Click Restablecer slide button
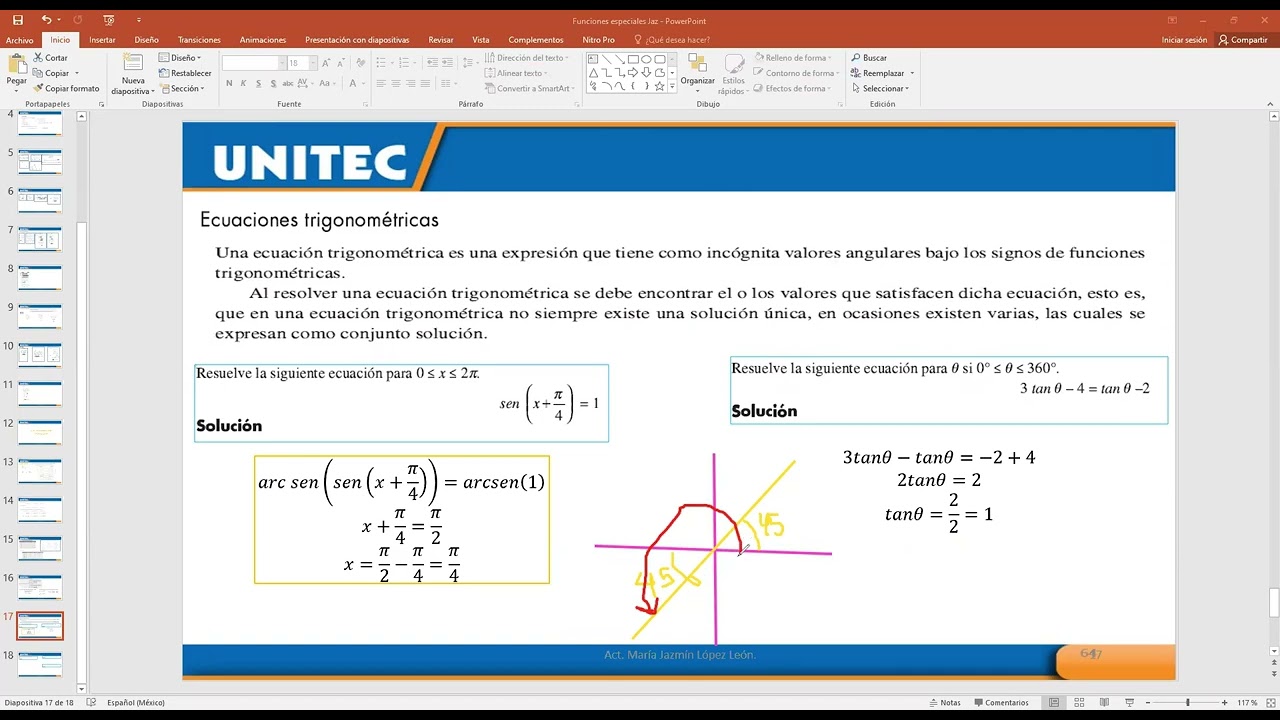The image size is (1280, 720). [185, 73]
